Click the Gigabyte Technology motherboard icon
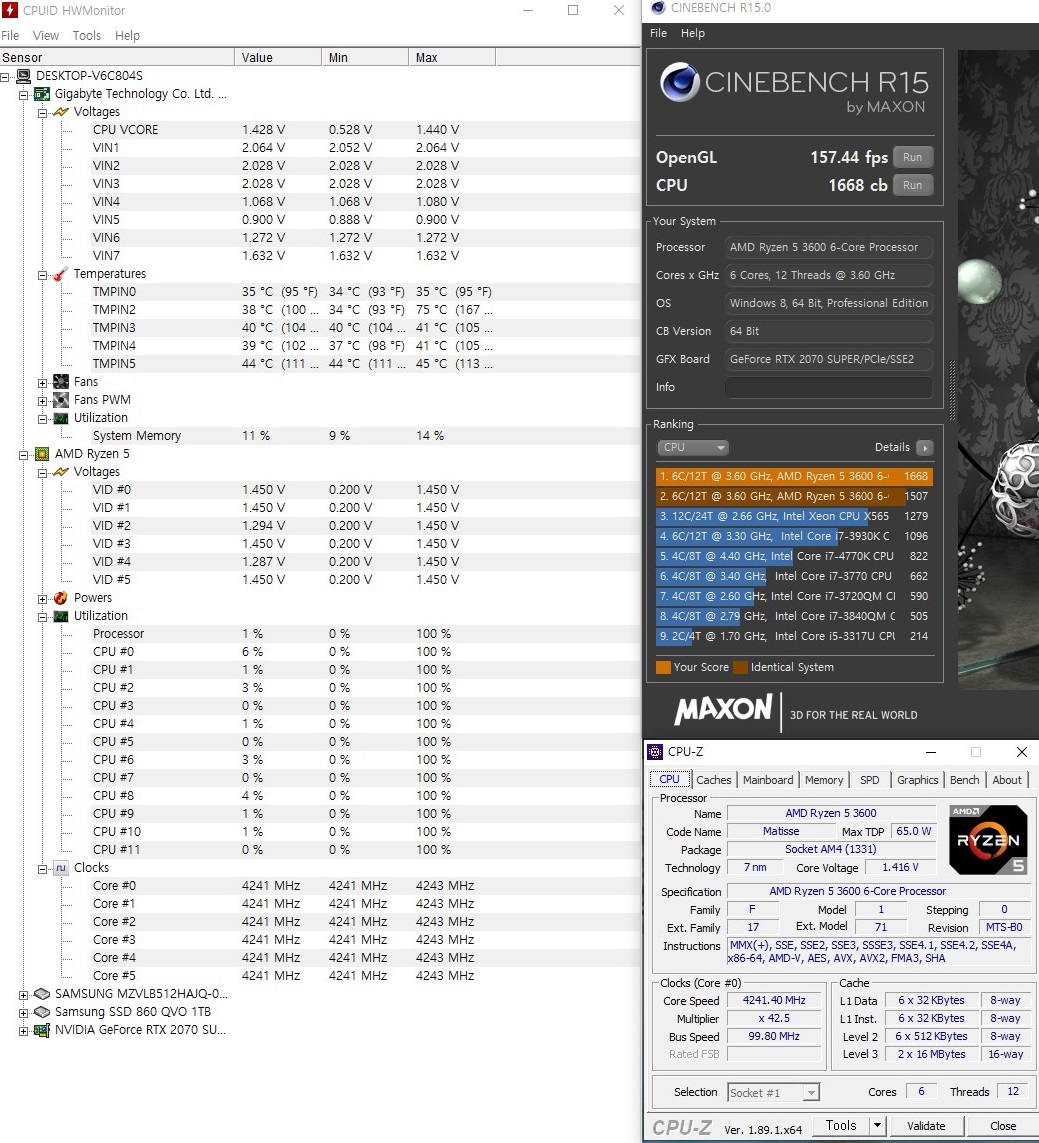Image resolution: width=1039 pixels, height=1143 pixels. (x=42, y=94)
